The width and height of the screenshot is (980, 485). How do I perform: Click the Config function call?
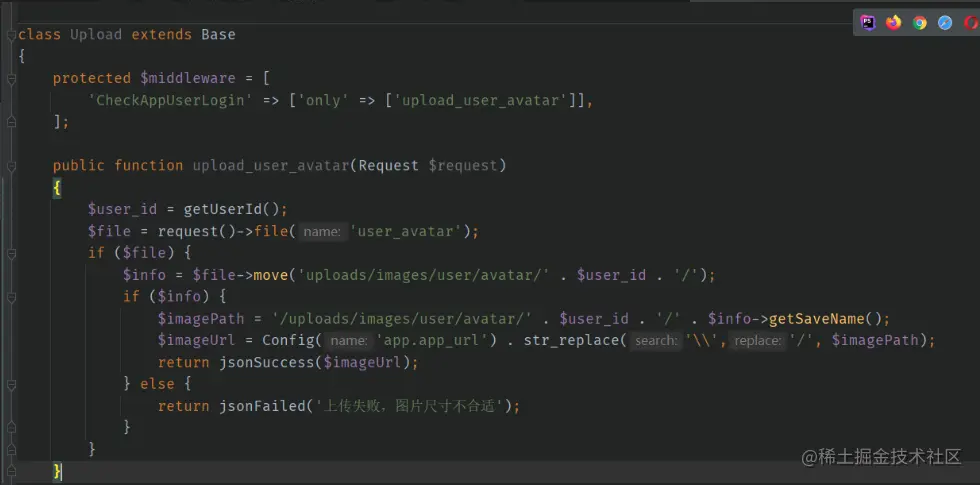288,341
